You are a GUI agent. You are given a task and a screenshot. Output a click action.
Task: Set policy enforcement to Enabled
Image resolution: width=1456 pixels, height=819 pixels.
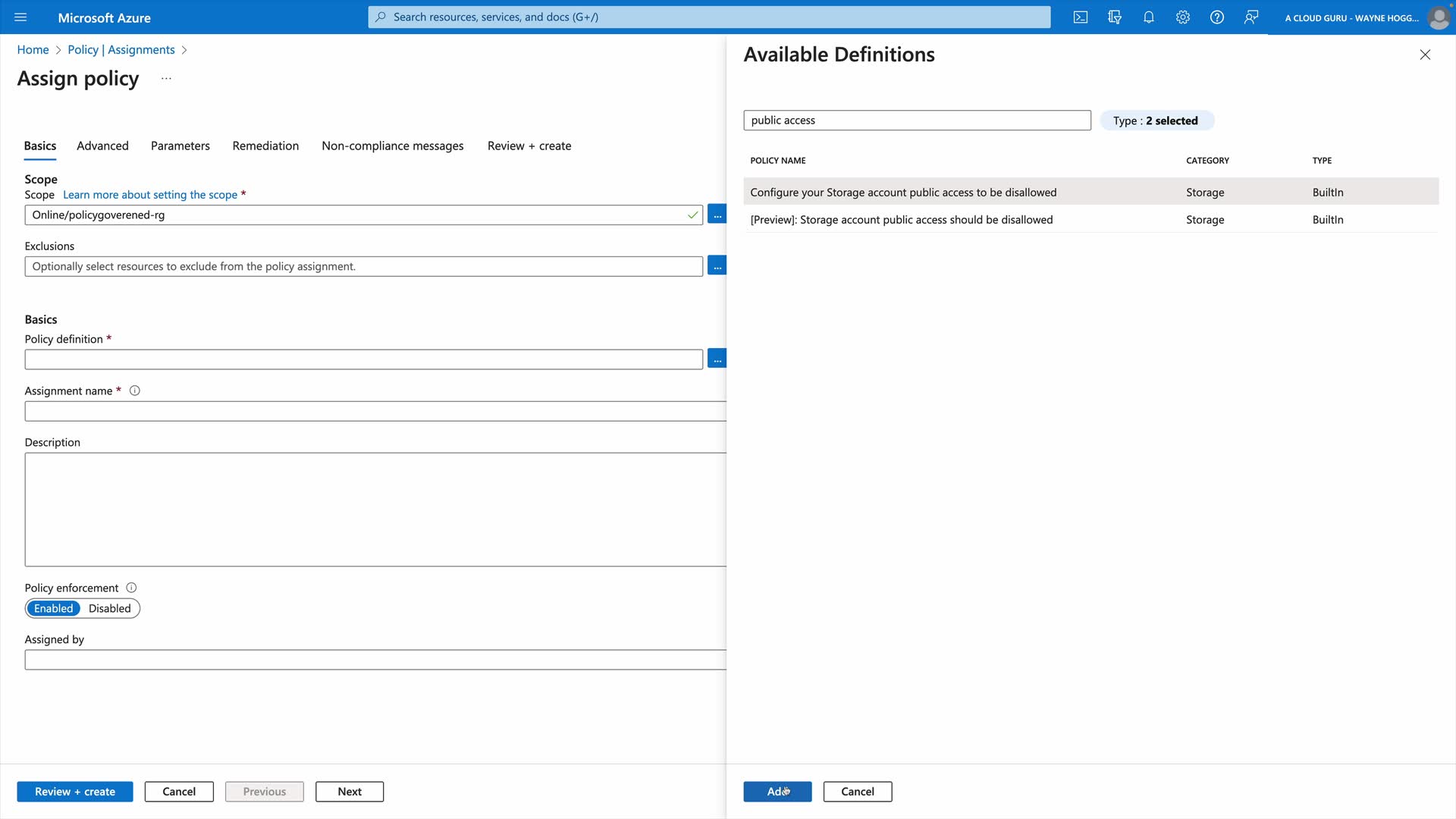pyautogui.click(x=53, y=608)
